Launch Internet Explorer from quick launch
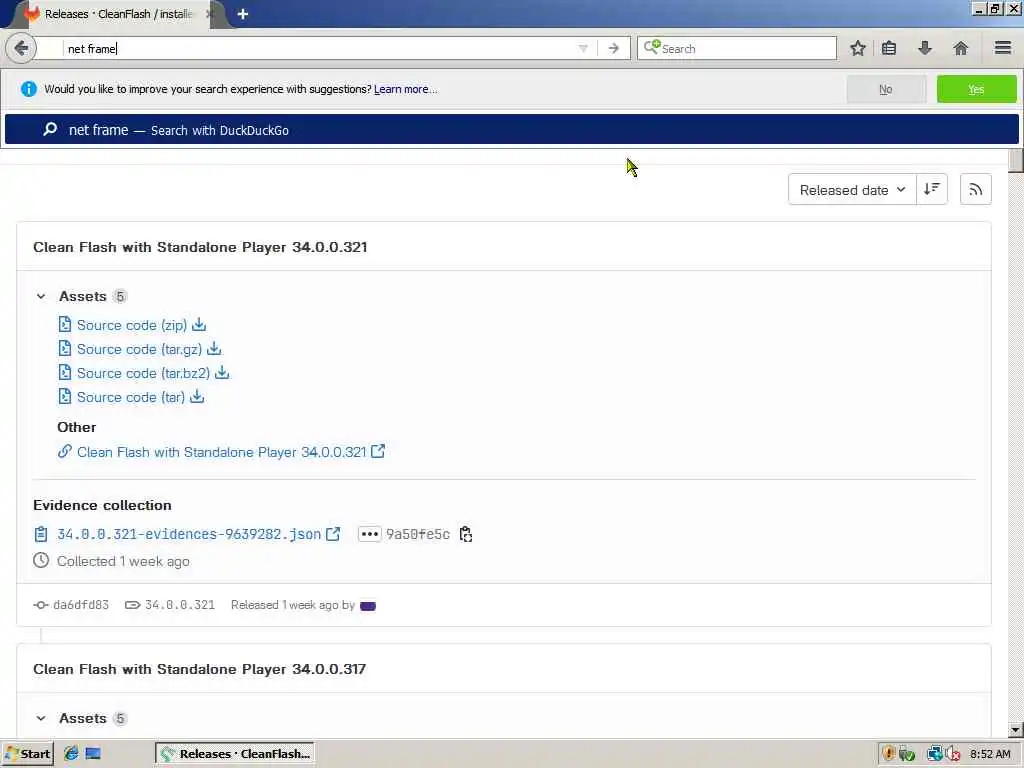 click(71, 753)
